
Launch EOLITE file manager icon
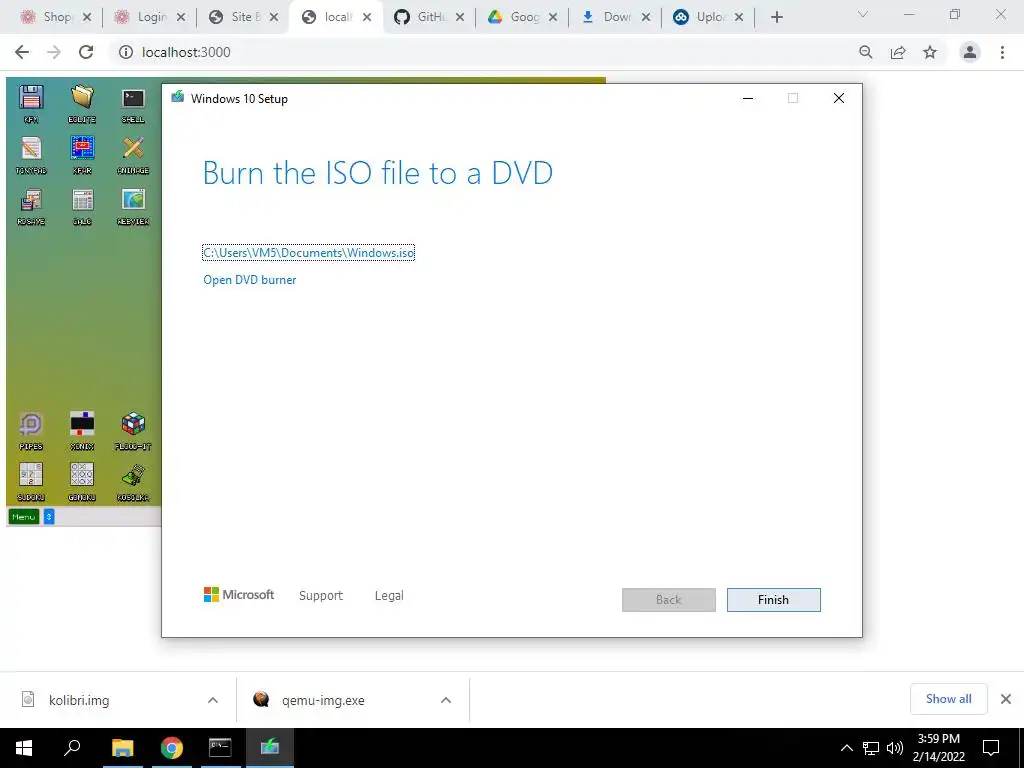(82, 104)
